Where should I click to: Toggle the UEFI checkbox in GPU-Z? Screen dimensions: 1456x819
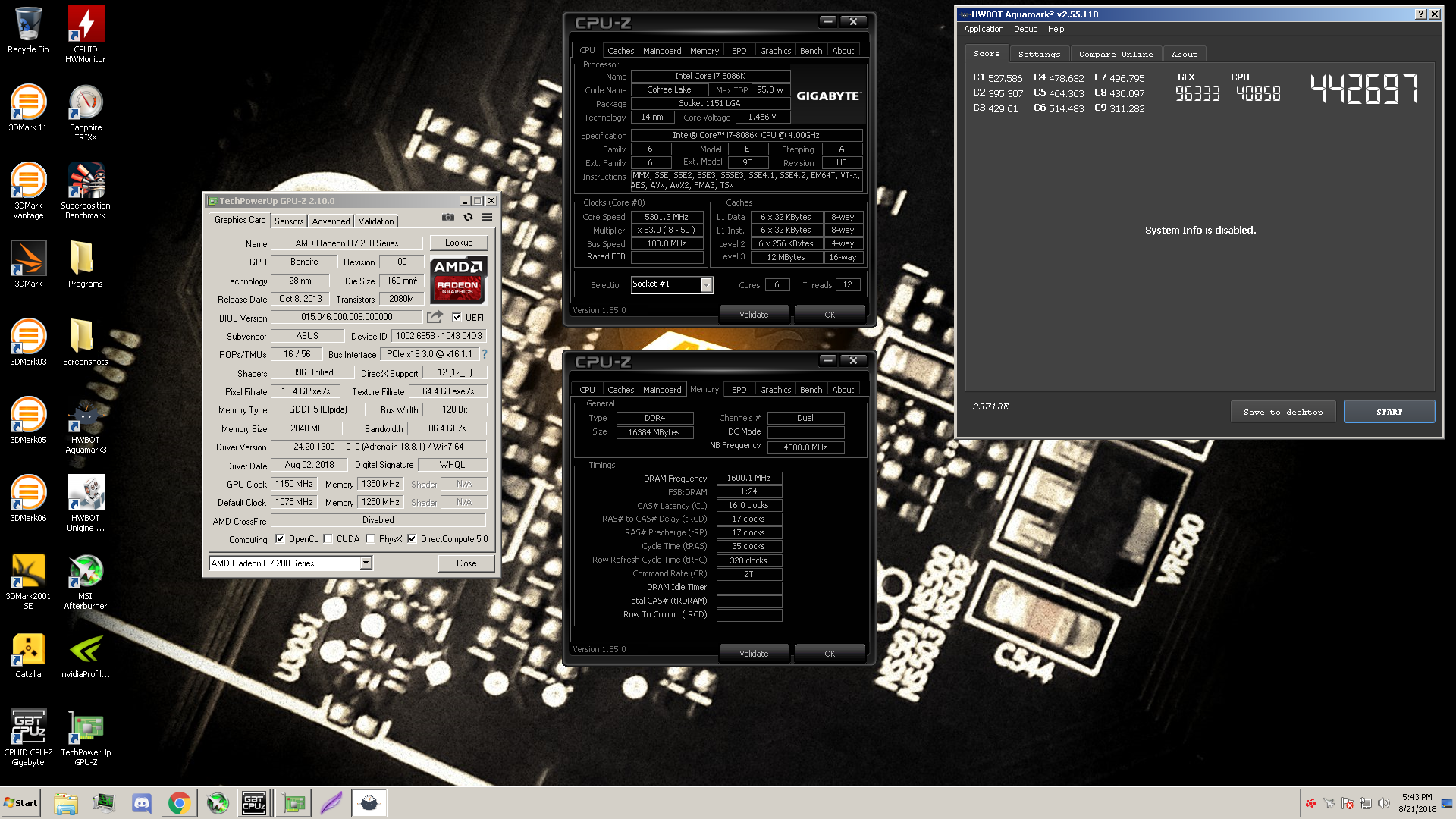[457, 317]
